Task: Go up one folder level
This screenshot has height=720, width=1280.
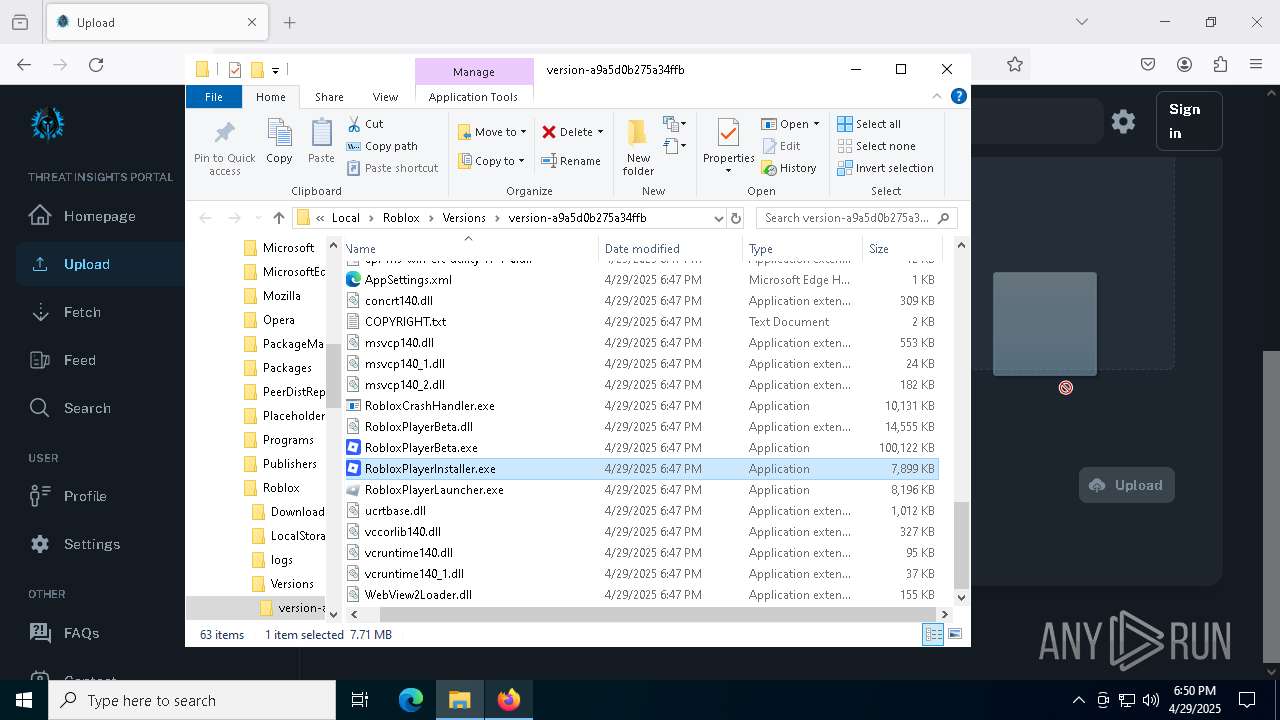Action: click(279, 218)
